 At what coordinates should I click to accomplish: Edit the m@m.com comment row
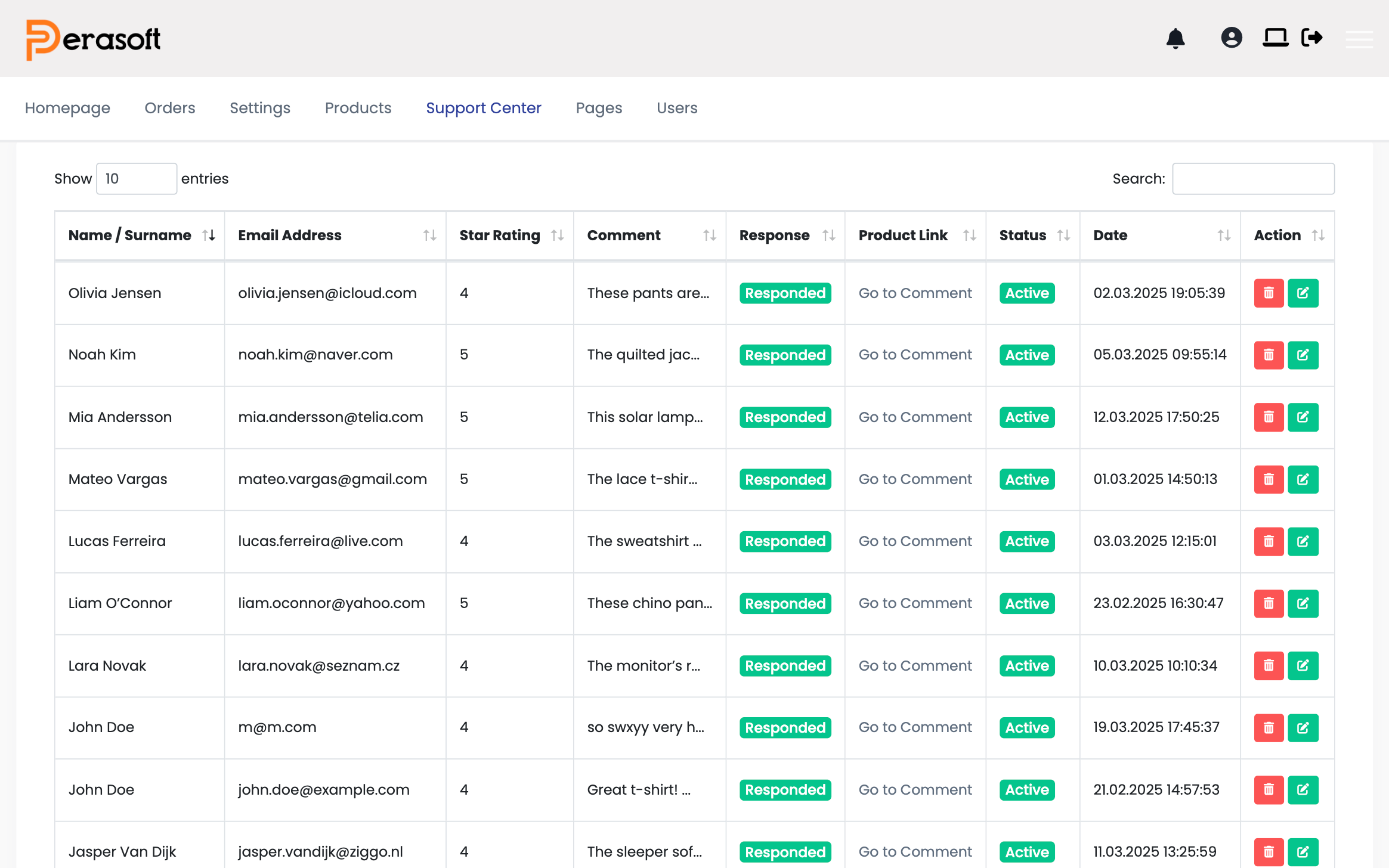click(x=1303, y=728)
